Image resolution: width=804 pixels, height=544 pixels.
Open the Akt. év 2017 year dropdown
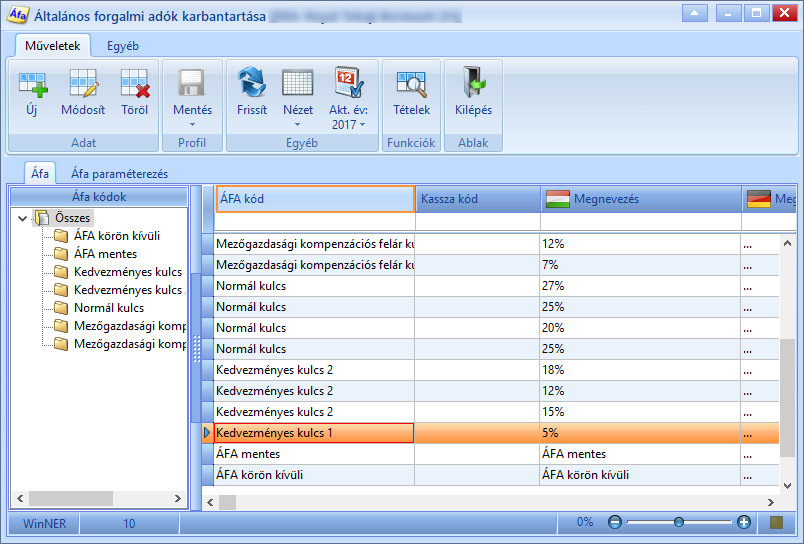[363, 125]
